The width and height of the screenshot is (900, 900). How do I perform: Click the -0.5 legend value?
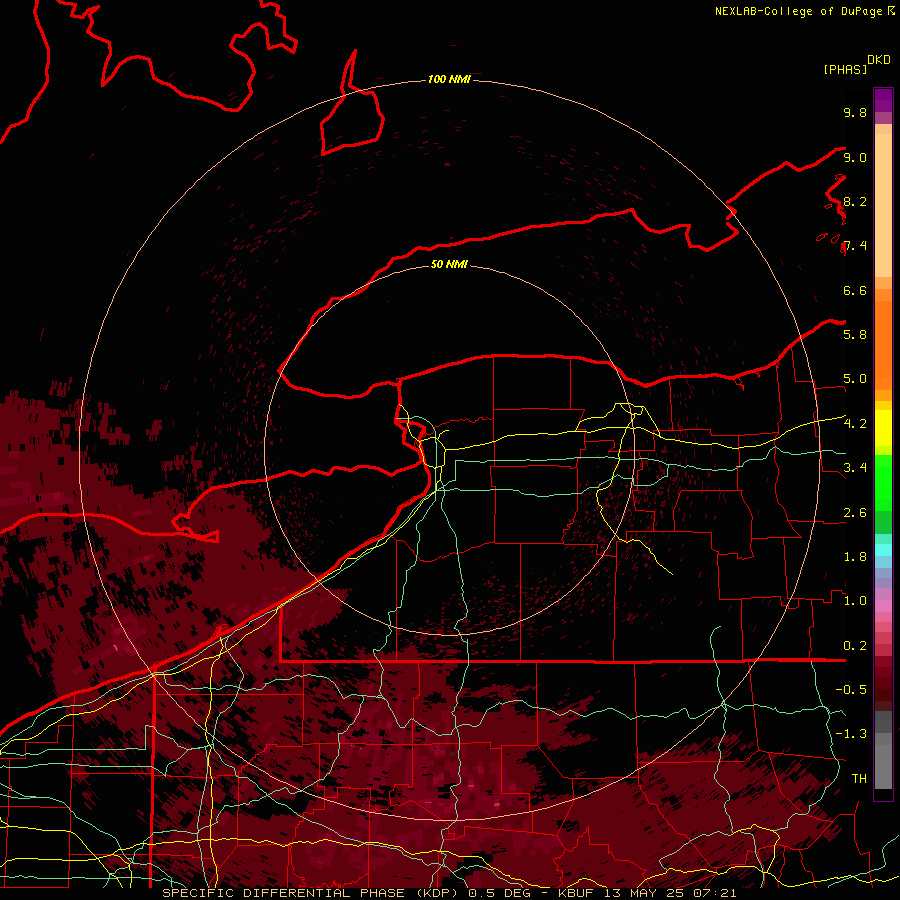click(x=851, y=690)
